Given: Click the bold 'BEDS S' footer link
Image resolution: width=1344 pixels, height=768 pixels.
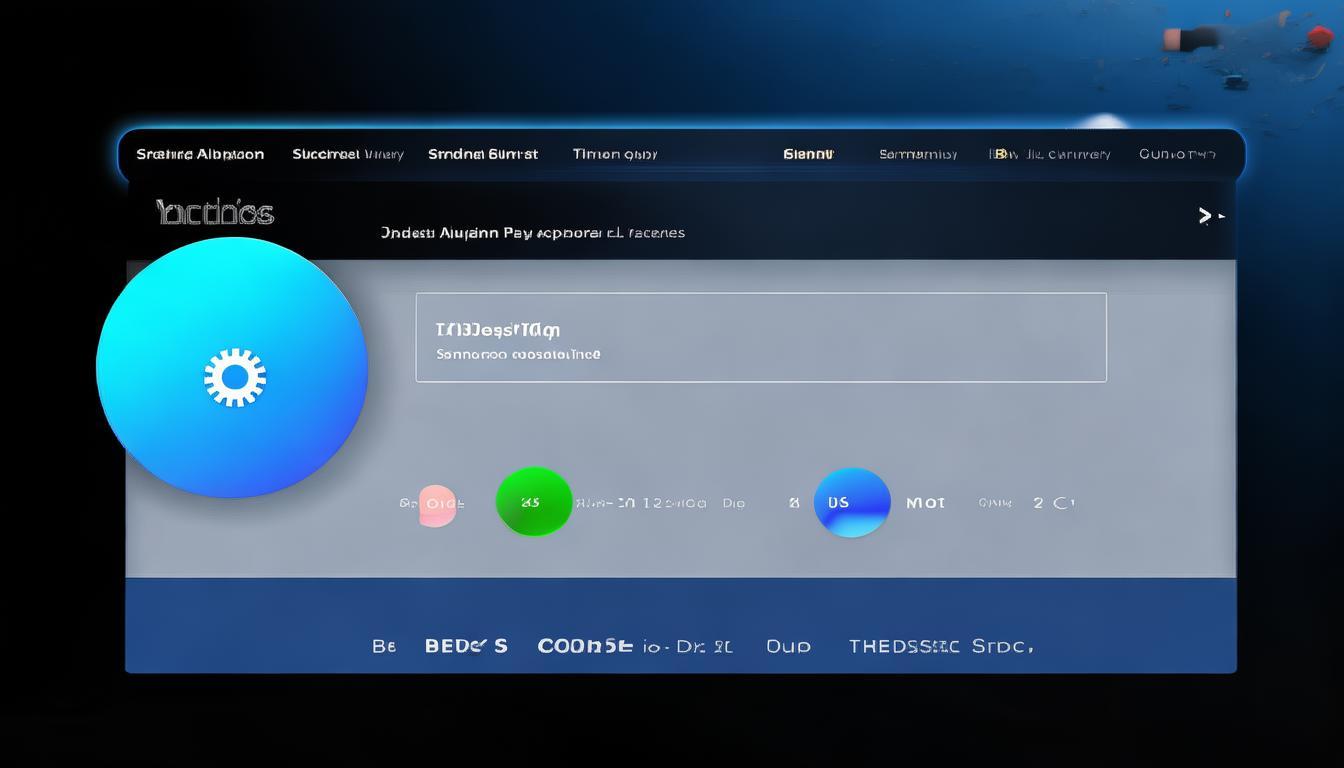Looking at the screenshot, I should [466, 646].
